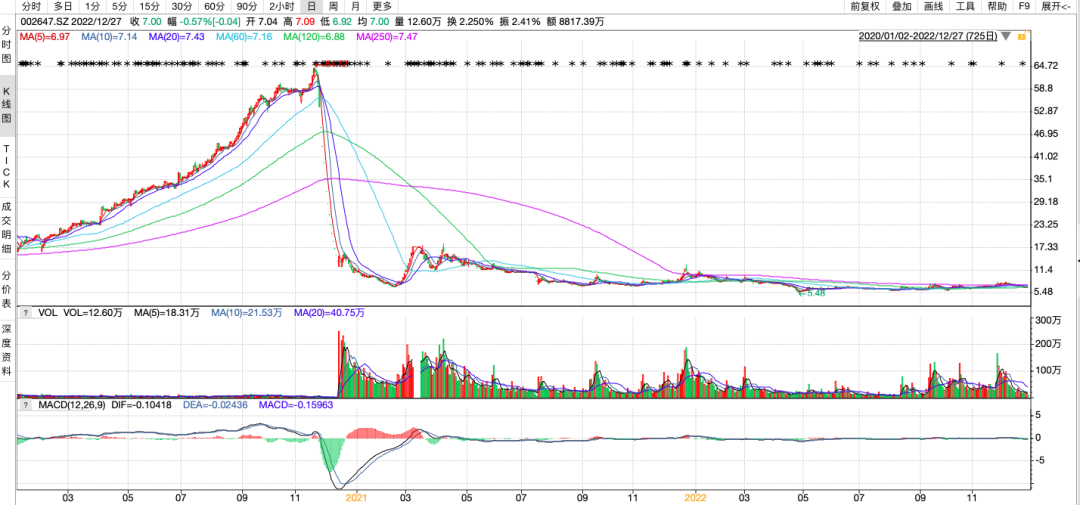Click the MACD indicator help question-mark icon

pos(25,403)
